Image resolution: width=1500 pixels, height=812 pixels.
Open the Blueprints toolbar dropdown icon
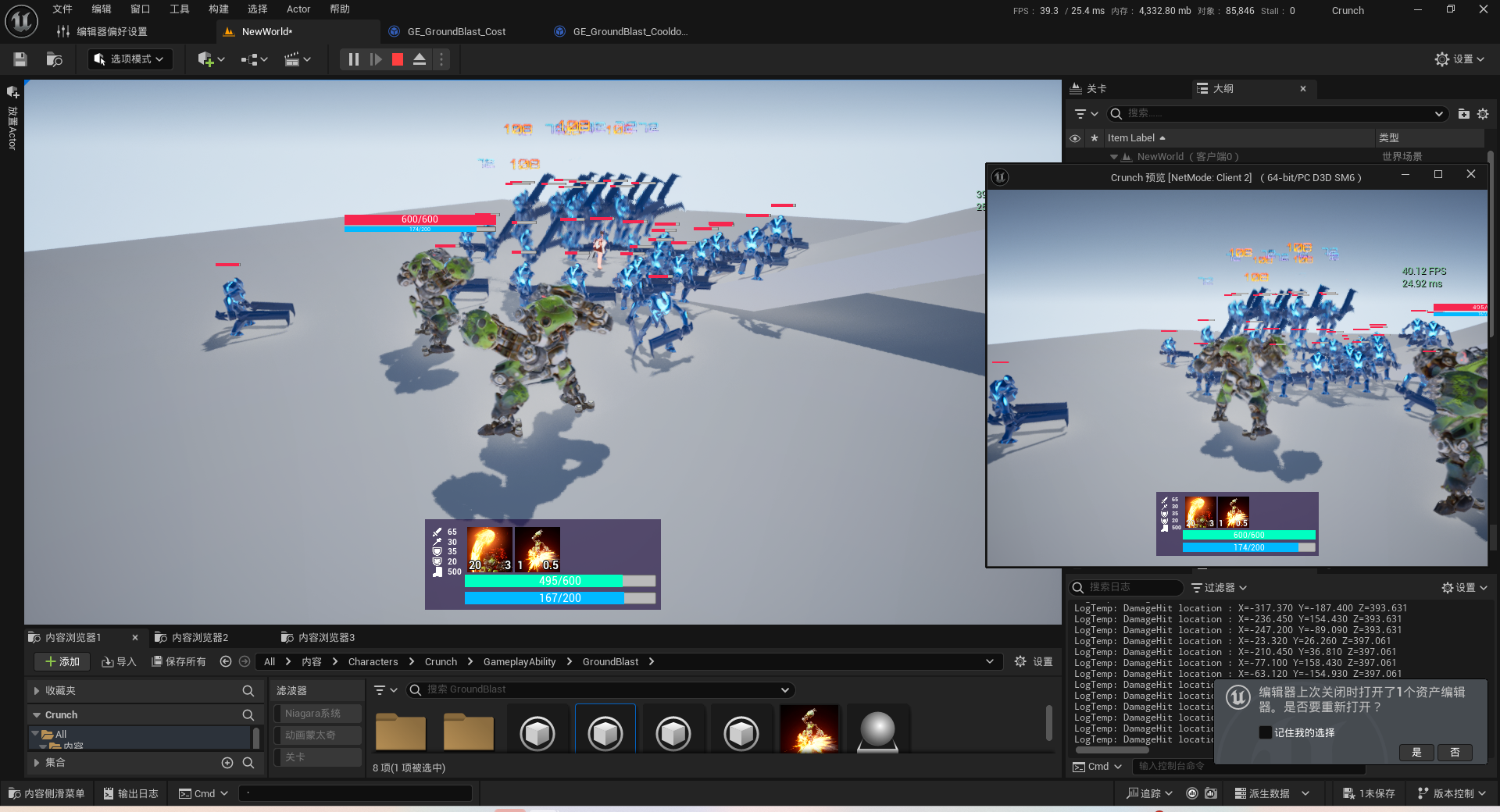254,59
